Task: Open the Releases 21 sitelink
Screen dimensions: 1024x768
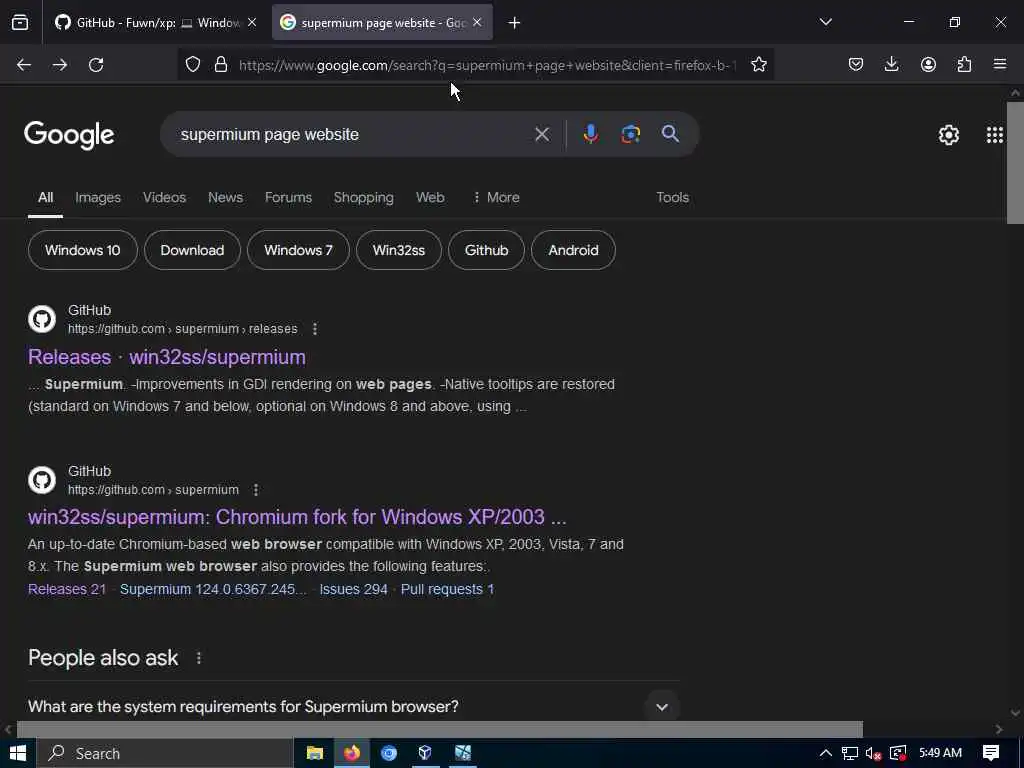Action: click(67, 589)
